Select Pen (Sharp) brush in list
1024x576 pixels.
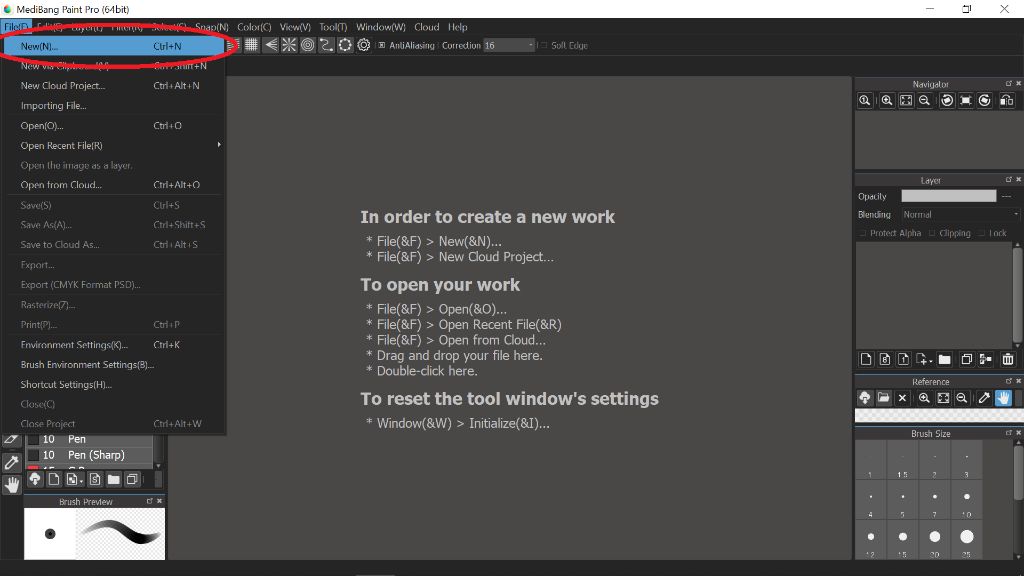[x=89, y=455]
